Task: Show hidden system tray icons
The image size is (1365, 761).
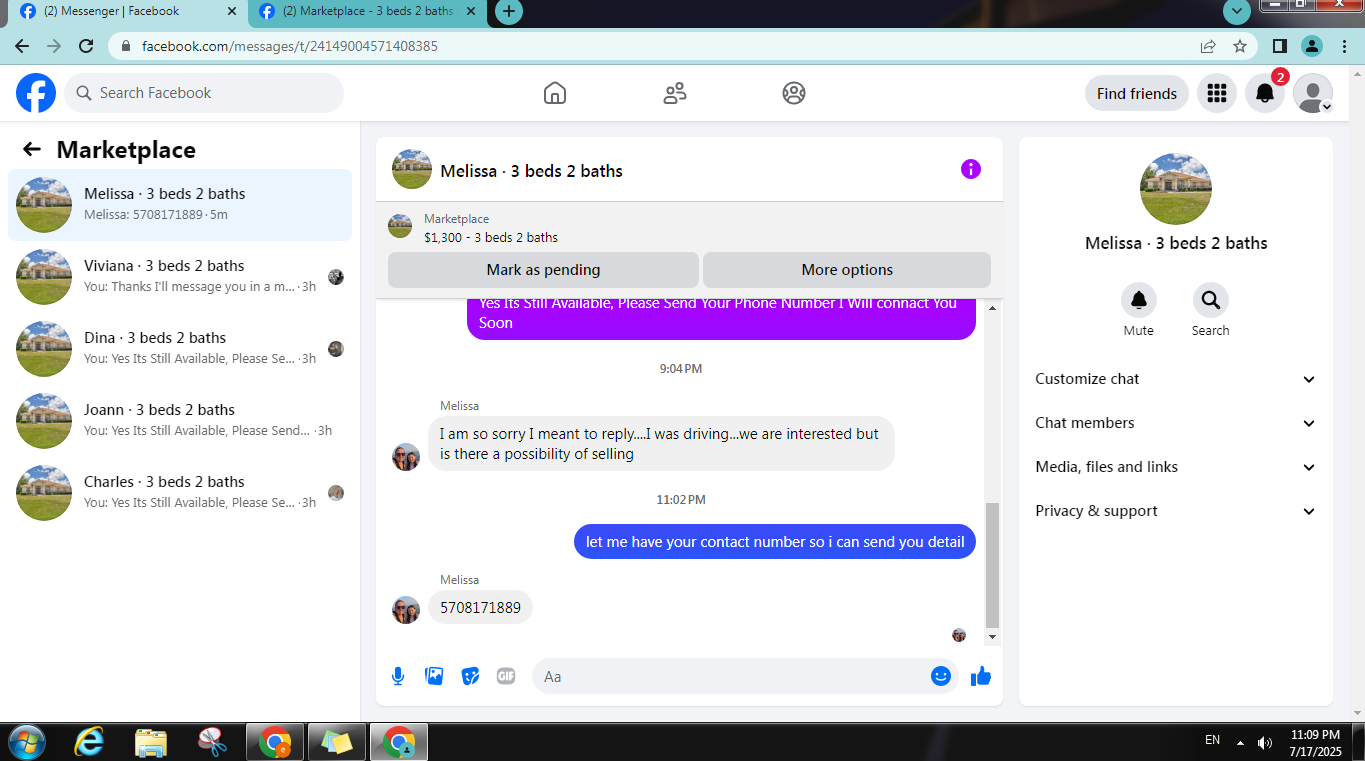Action: 1241,742
